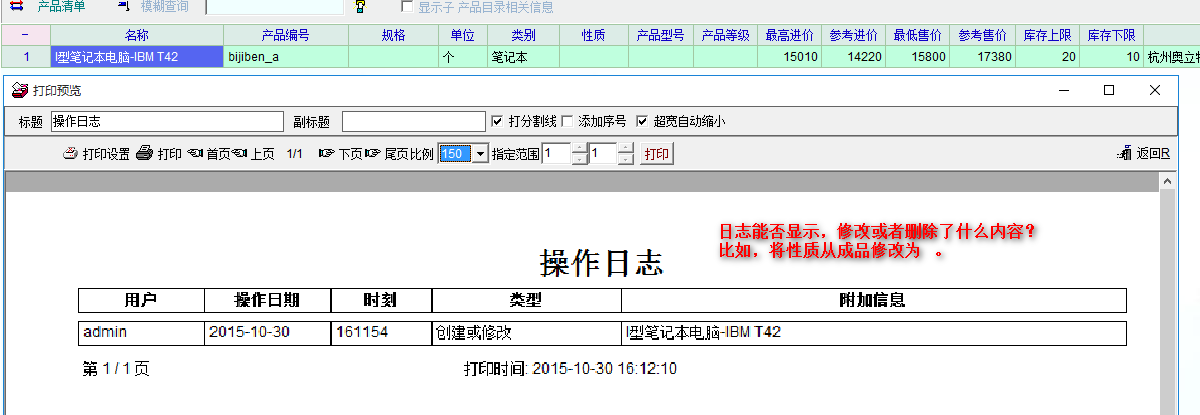
Task: Disable 打分割线 divider line checkbox
Action: point(498,122)
